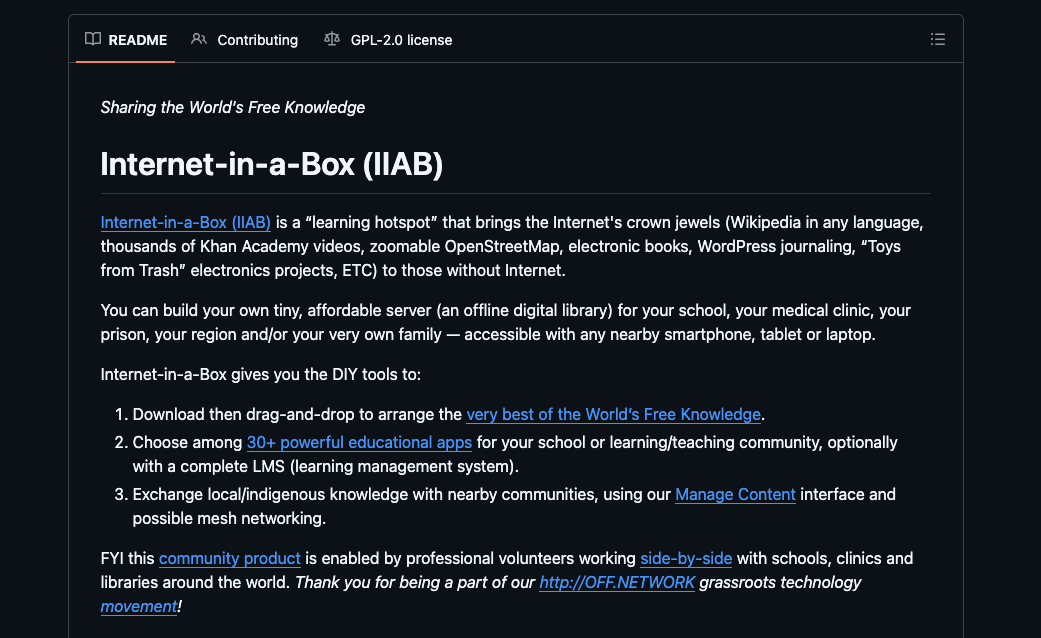The image size is (1041, 638).
Task: Click the book icon beside README
Action: 93,39
